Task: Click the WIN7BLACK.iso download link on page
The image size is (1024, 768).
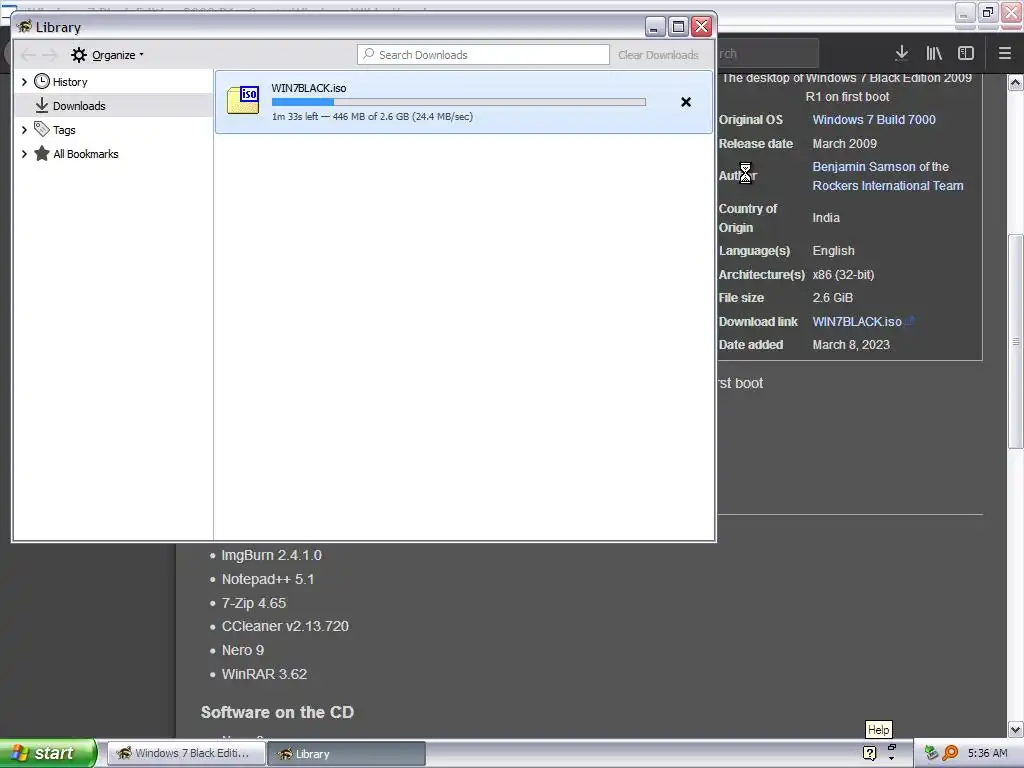Action: [x=857, y=321]
